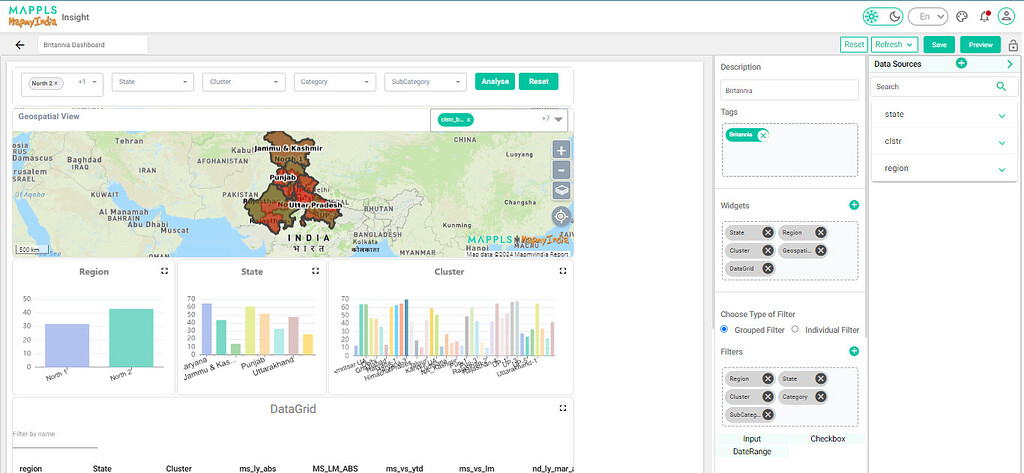Remove the Category filter chip
This screenshot has height=473, width=1024.
point(820,397)
